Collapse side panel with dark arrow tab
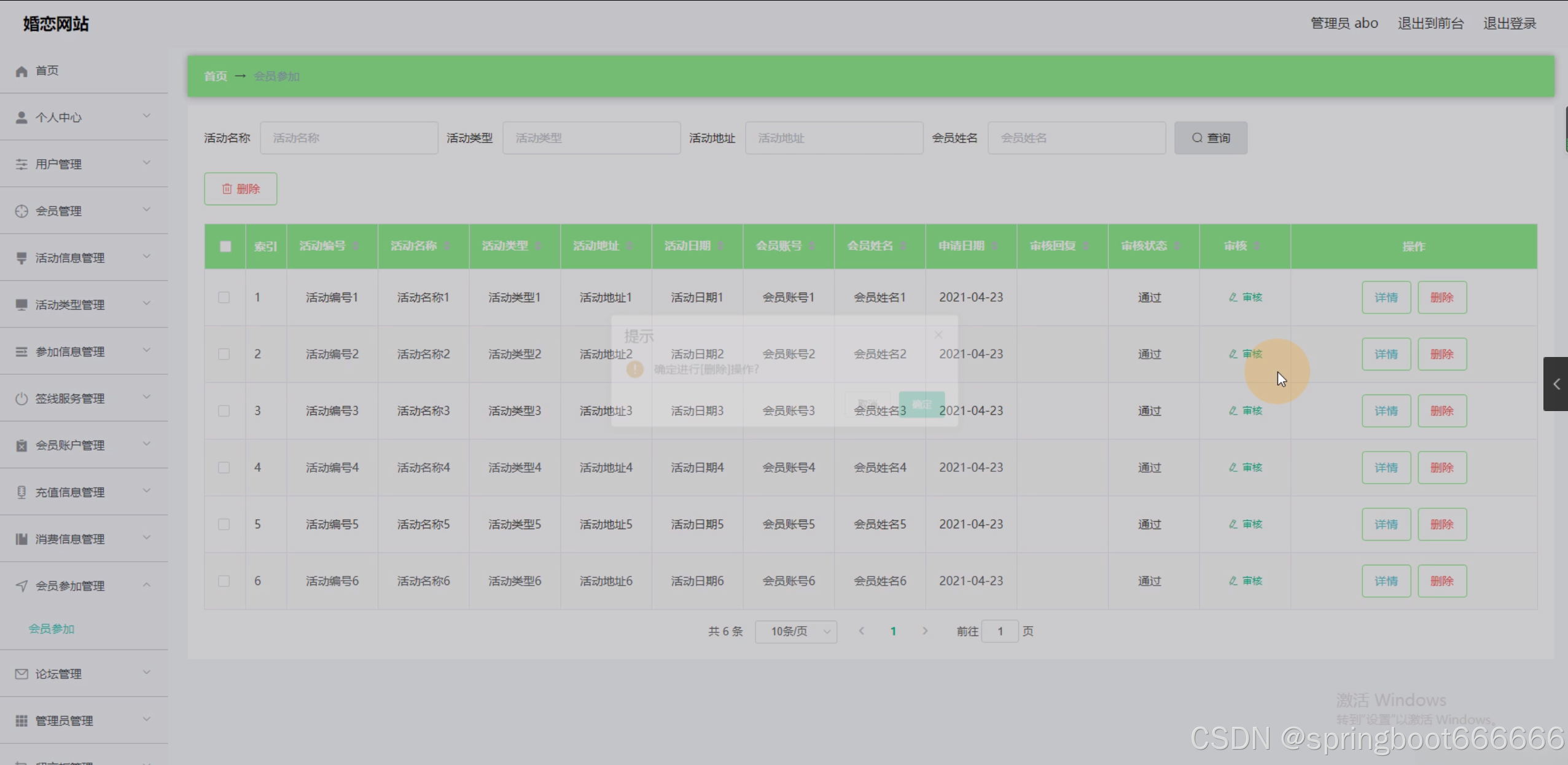The image size is (1568, 765). [1556, 384]
